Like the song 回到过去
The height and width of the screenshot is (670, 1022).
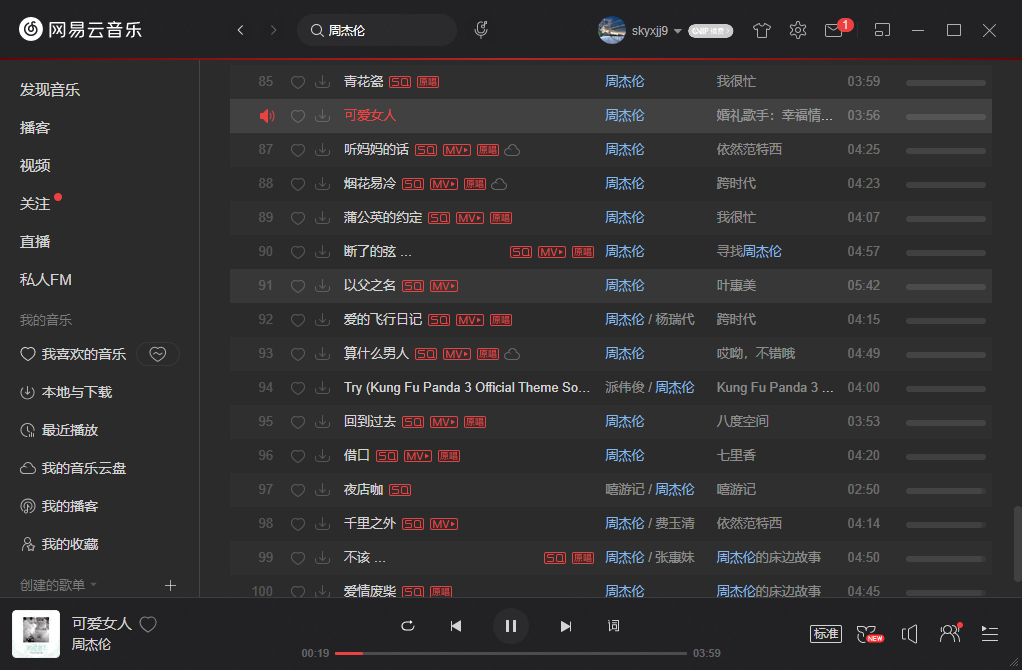[x=298, y=422]
